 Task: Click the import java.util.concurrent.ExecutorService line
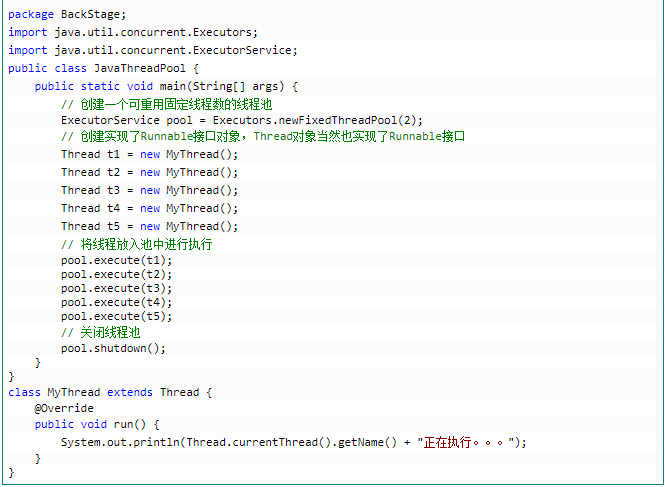[153, 50]
